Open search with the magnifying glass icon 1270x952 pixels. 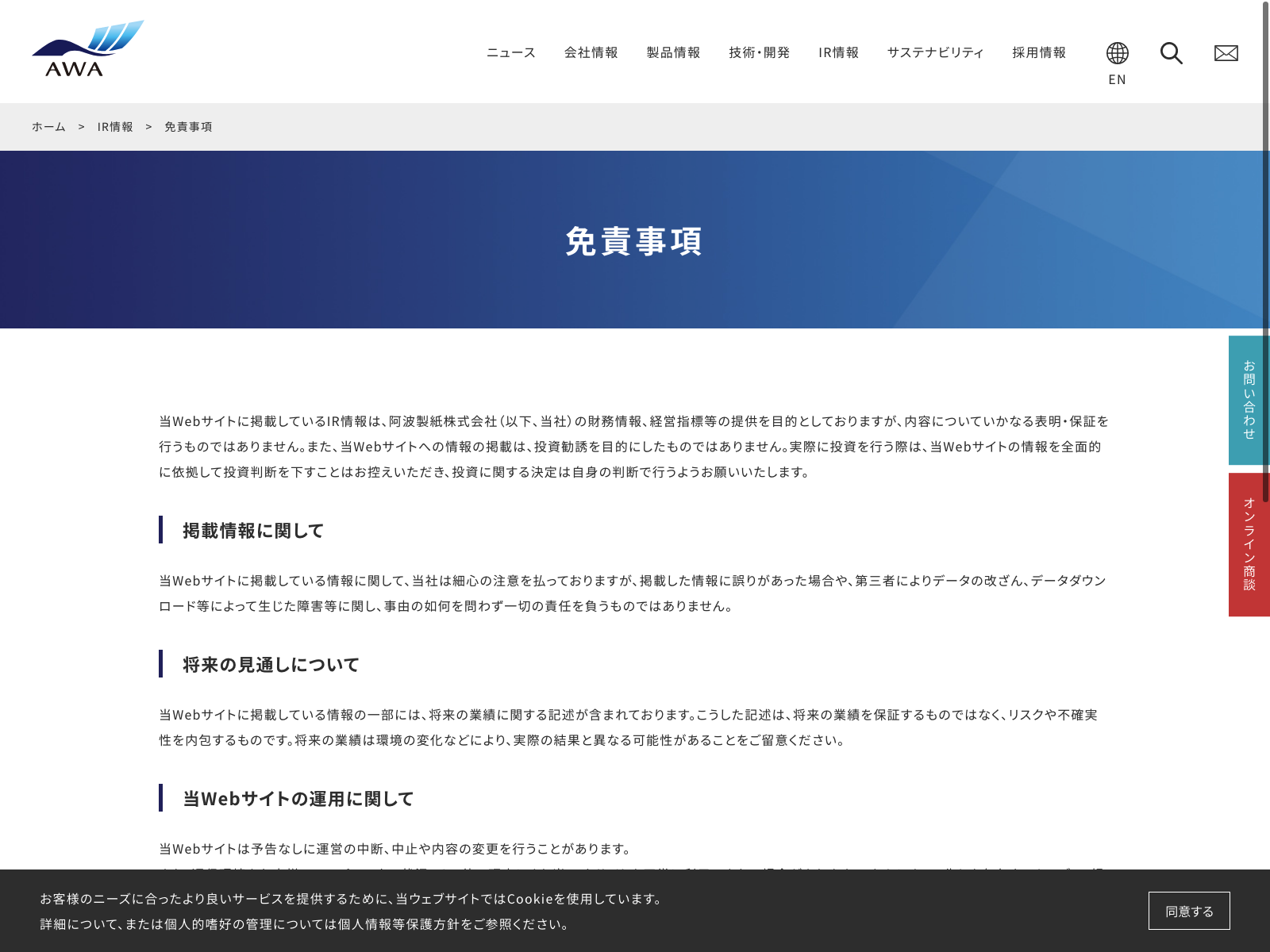(x=1171, y=53)
